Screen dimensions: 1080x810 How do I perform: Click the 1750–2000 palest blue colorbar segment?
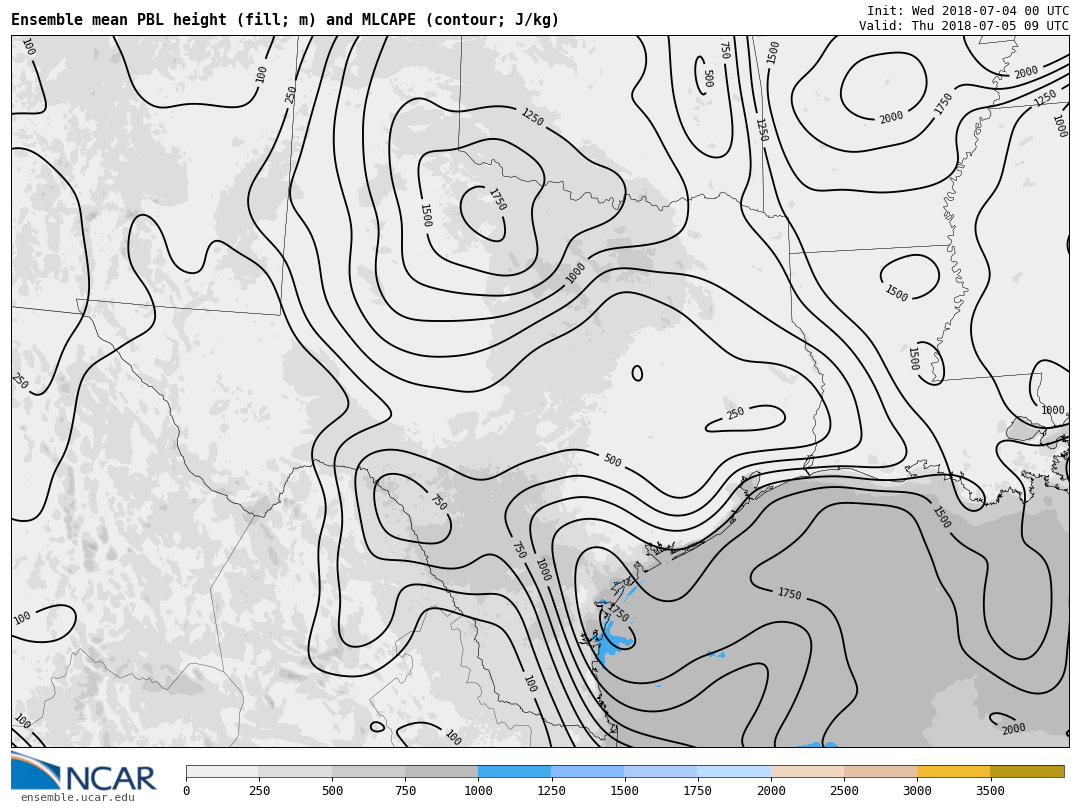pyautogui.click(x=734, y=771)
